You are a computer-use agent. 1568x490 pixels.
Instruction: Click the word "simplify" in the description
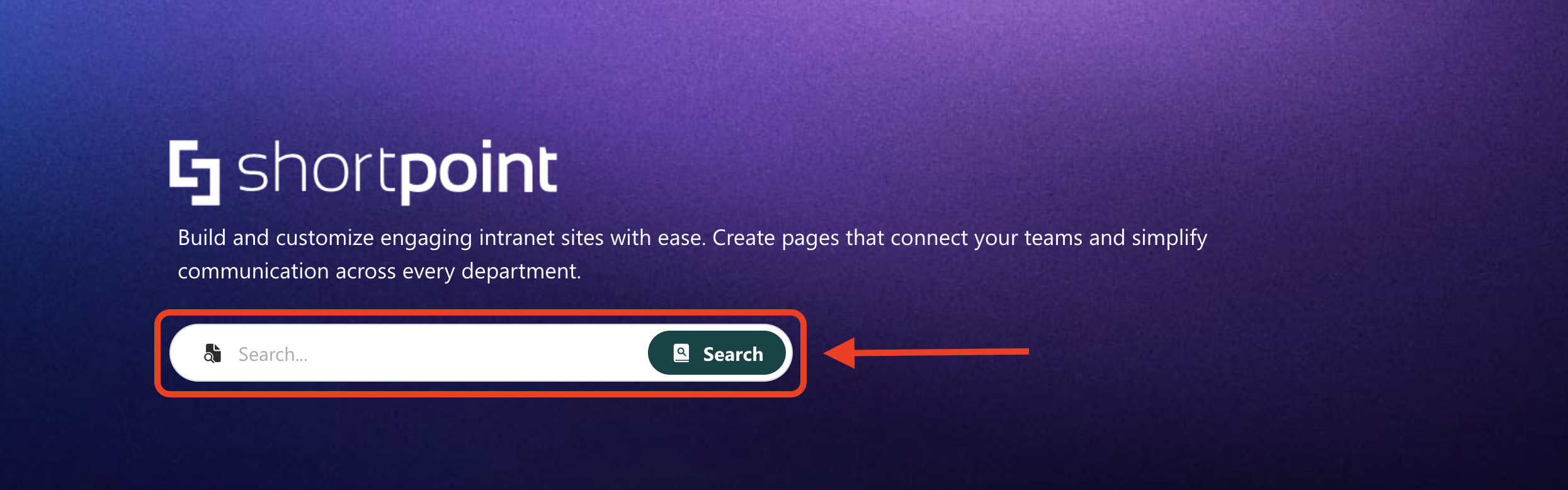tap(1169, 239)
